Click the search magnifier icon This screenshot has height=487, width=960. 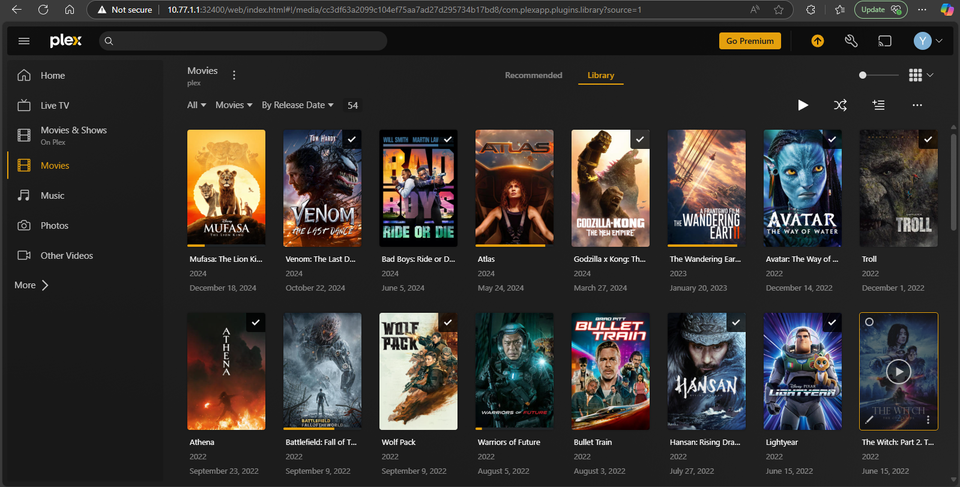tap(109, 41)
